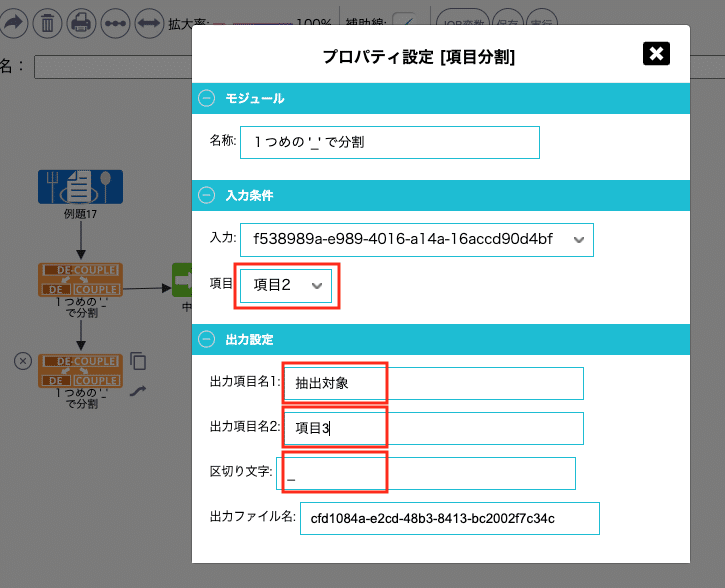Collapse the モジュール section
Image resolution: width=725 pixels, height=588 pixels.
[x=206, y=98]
